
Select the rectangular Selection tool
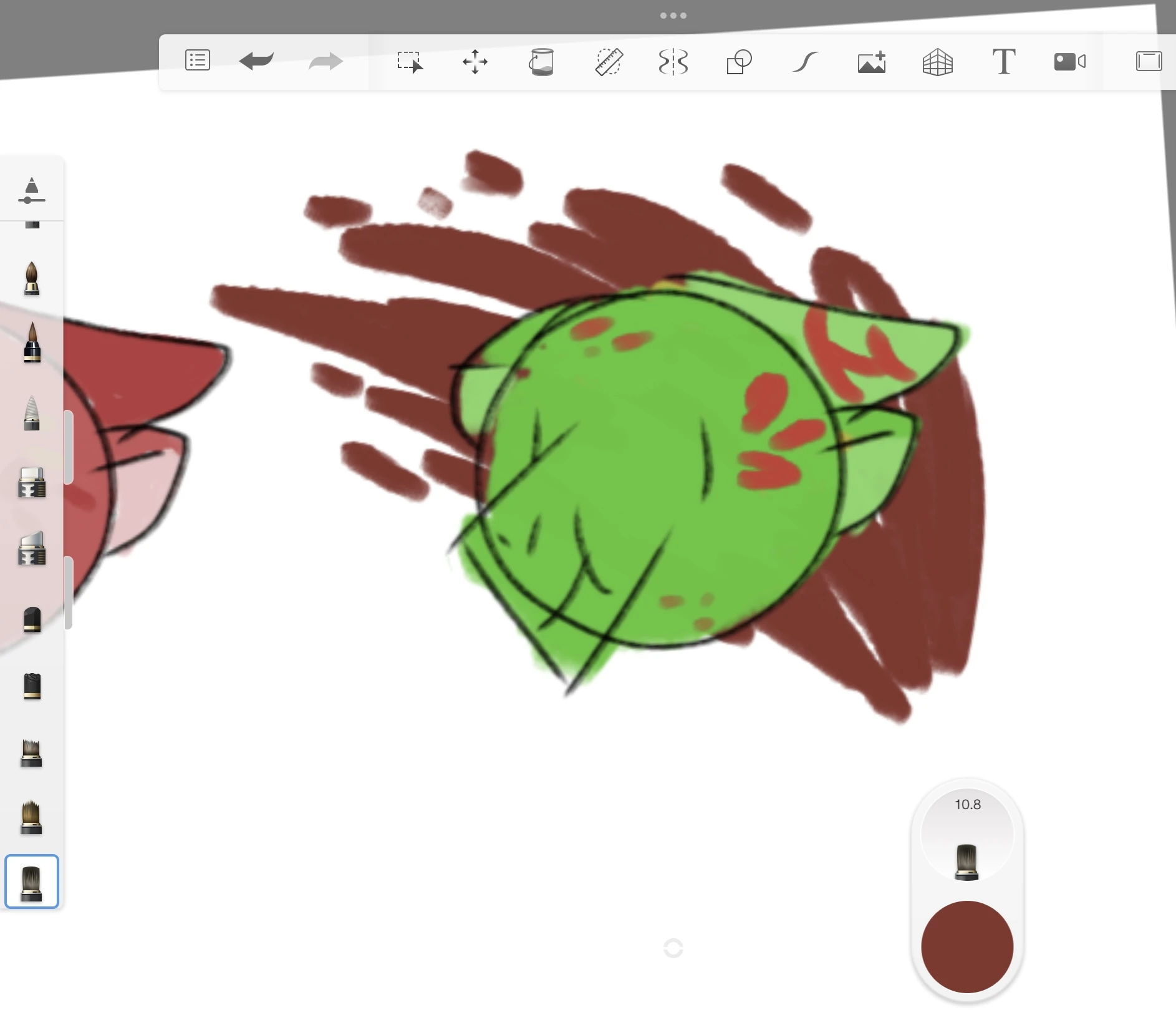[x=410, y=62]
